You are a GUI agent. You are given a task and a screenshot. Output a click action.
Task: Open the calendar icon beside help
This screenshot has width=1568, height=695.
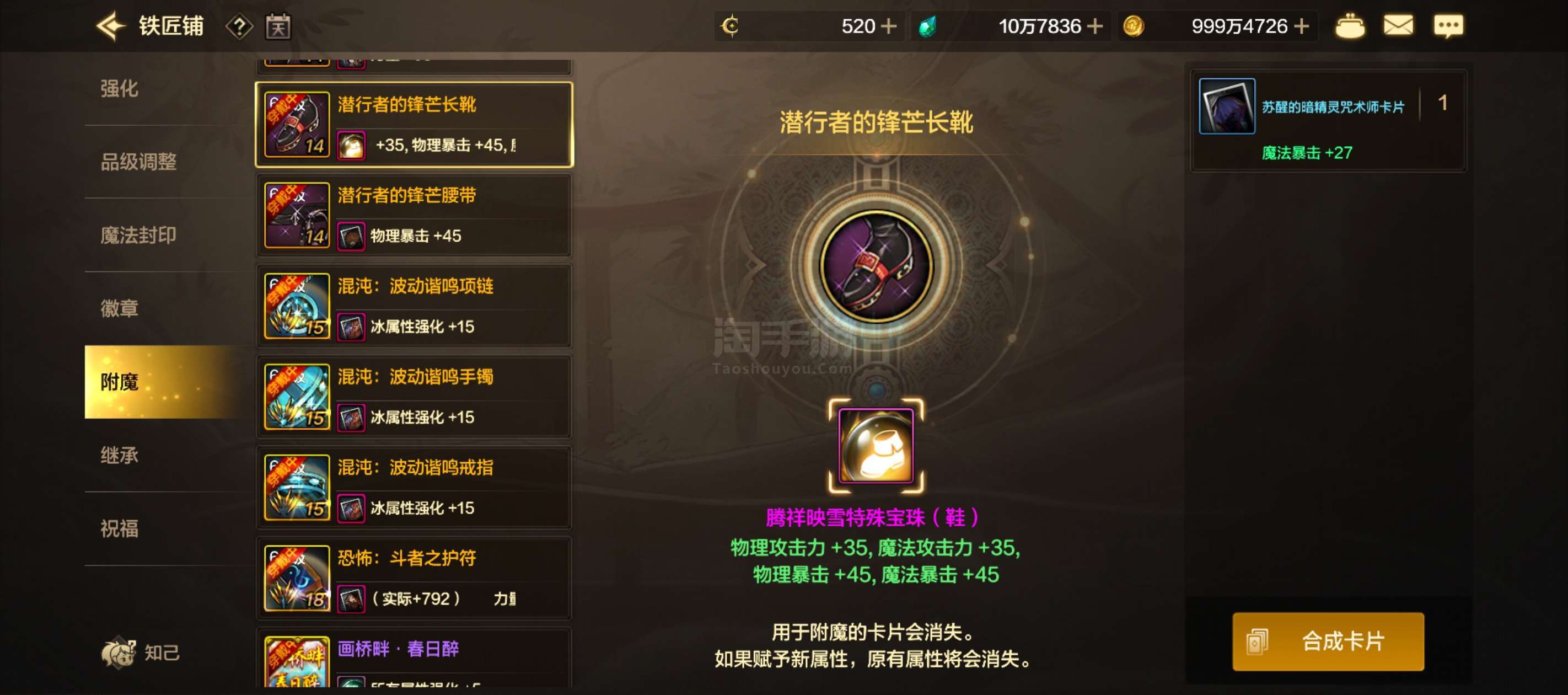tap(278, 27)
